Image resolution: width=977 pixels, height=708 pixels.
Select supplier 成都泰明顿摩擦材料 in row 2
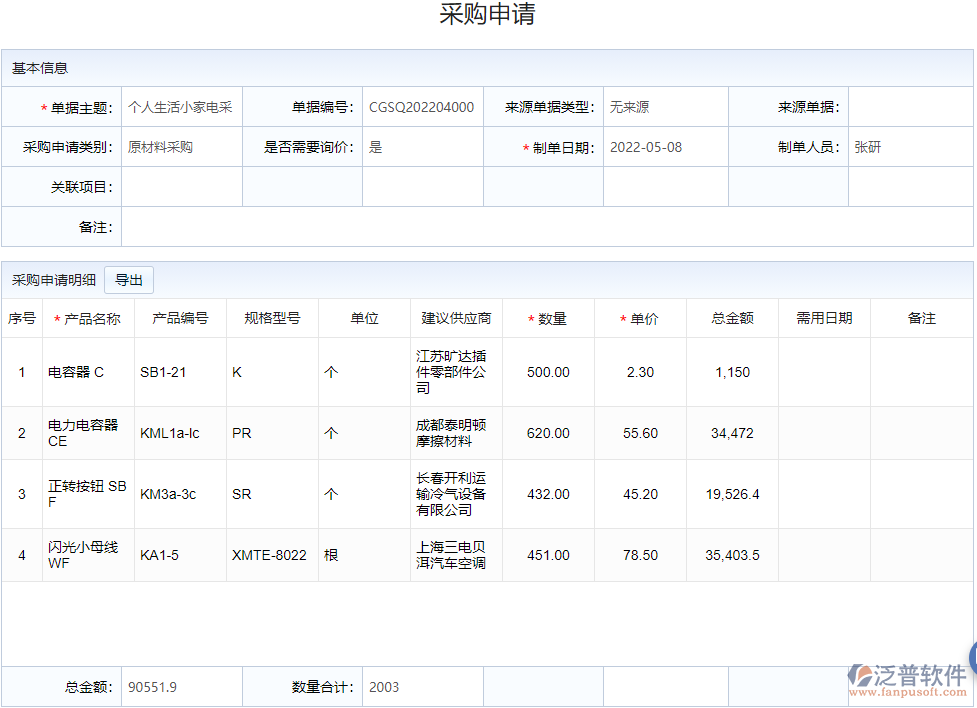(452, 432)
